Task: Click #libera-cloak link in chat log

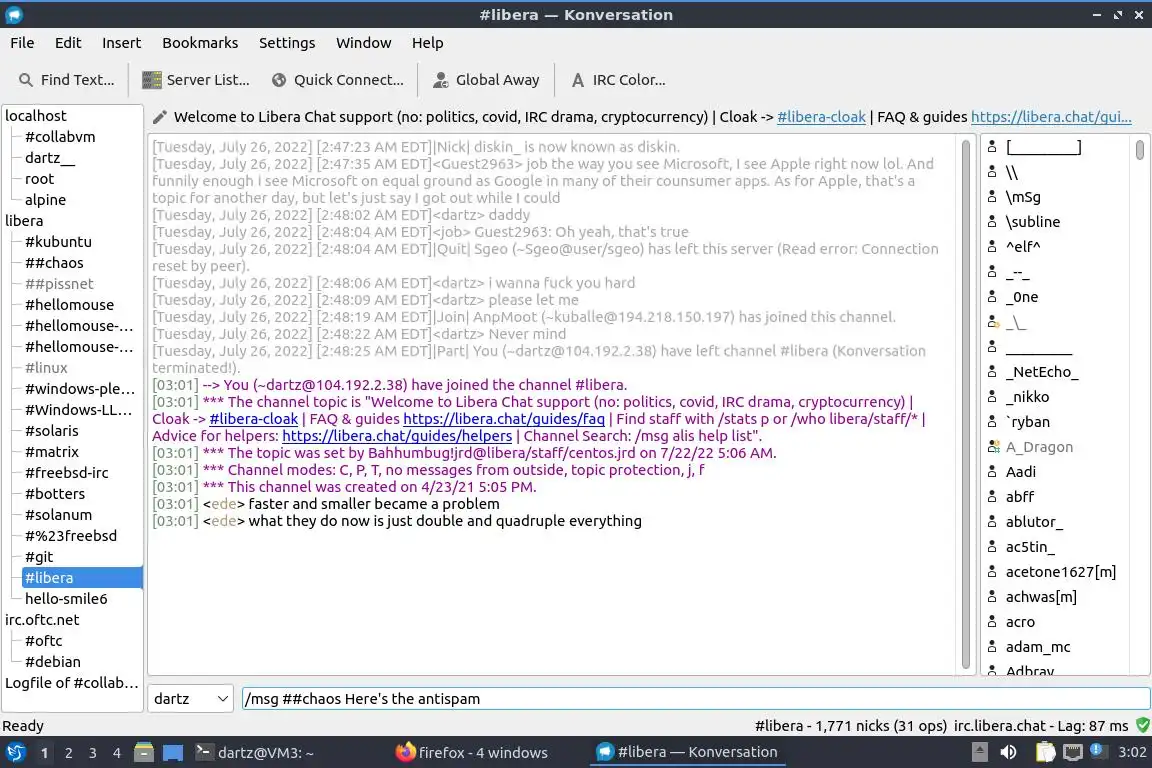Action: coord(253,419)
